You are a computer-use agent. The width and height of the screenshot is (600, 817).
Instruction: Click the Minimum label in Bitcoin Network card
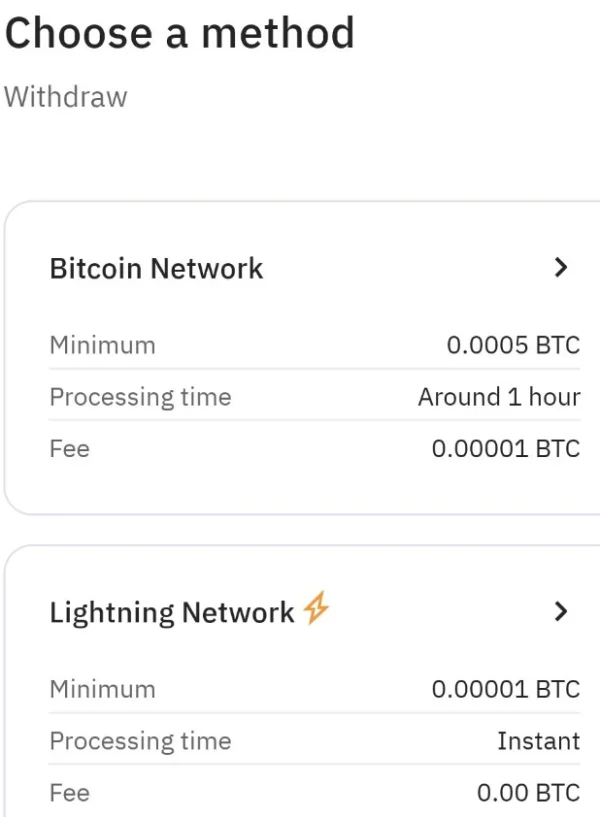pyautogui.click(x=102, y=345)
